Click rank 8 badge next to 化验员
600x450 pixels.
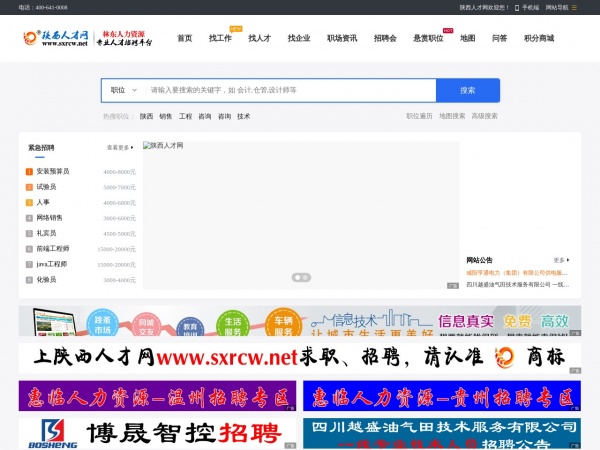(29, 280)
